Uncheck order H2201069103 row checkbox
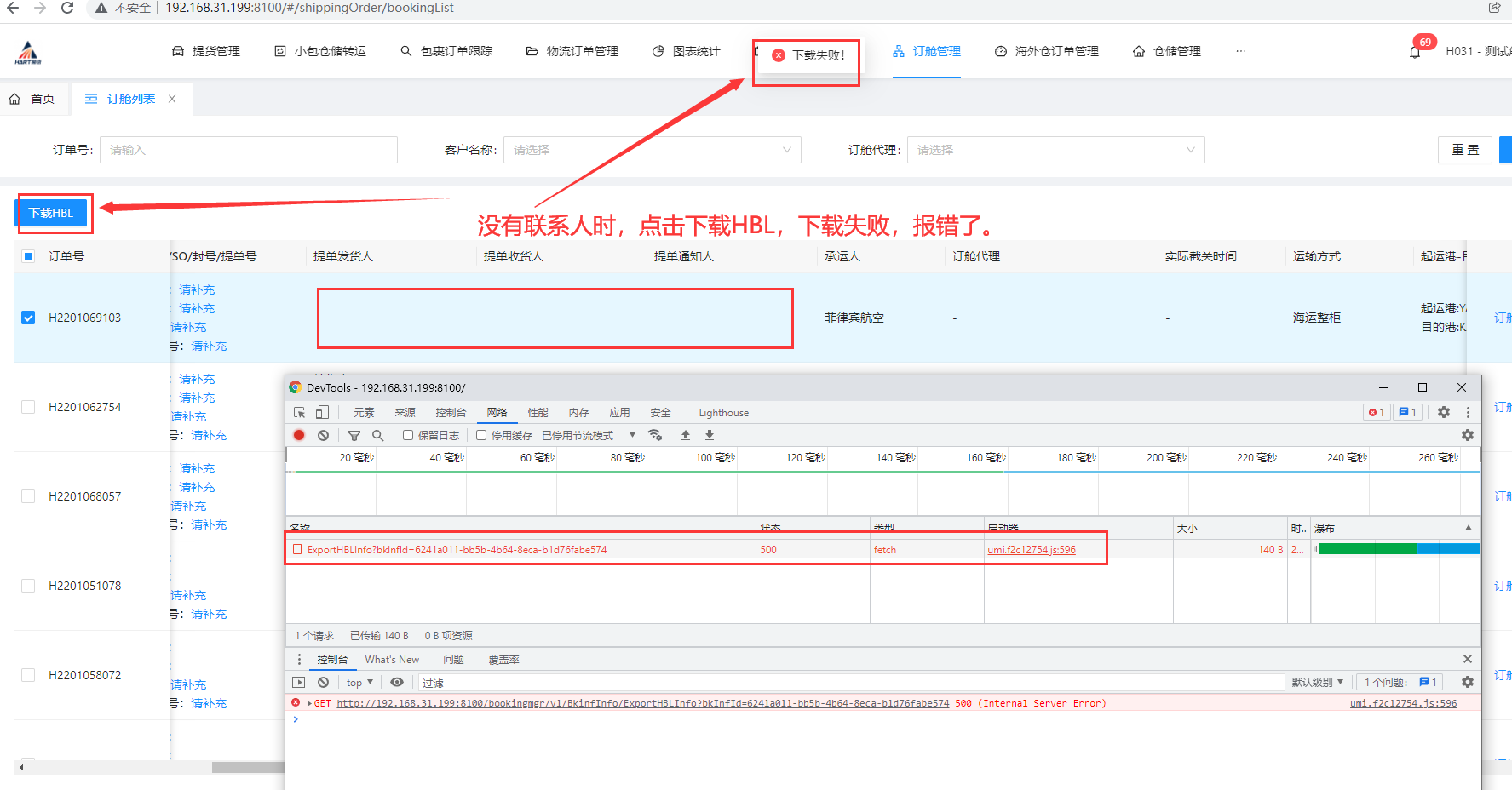 point(28,318)
